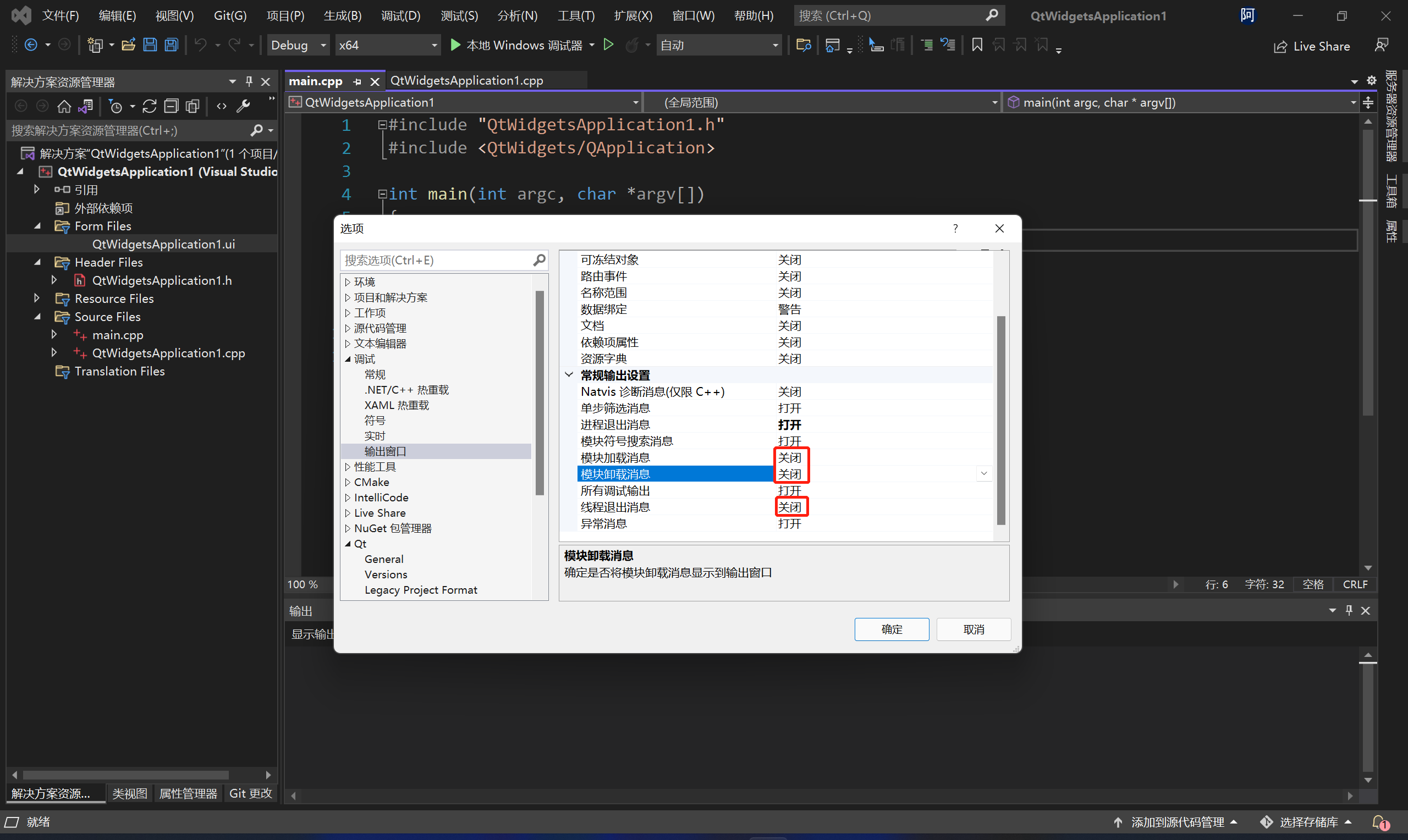
Task: Switch to Git 更改 tab
Action: pyautogui.click(x=251, y=793)
